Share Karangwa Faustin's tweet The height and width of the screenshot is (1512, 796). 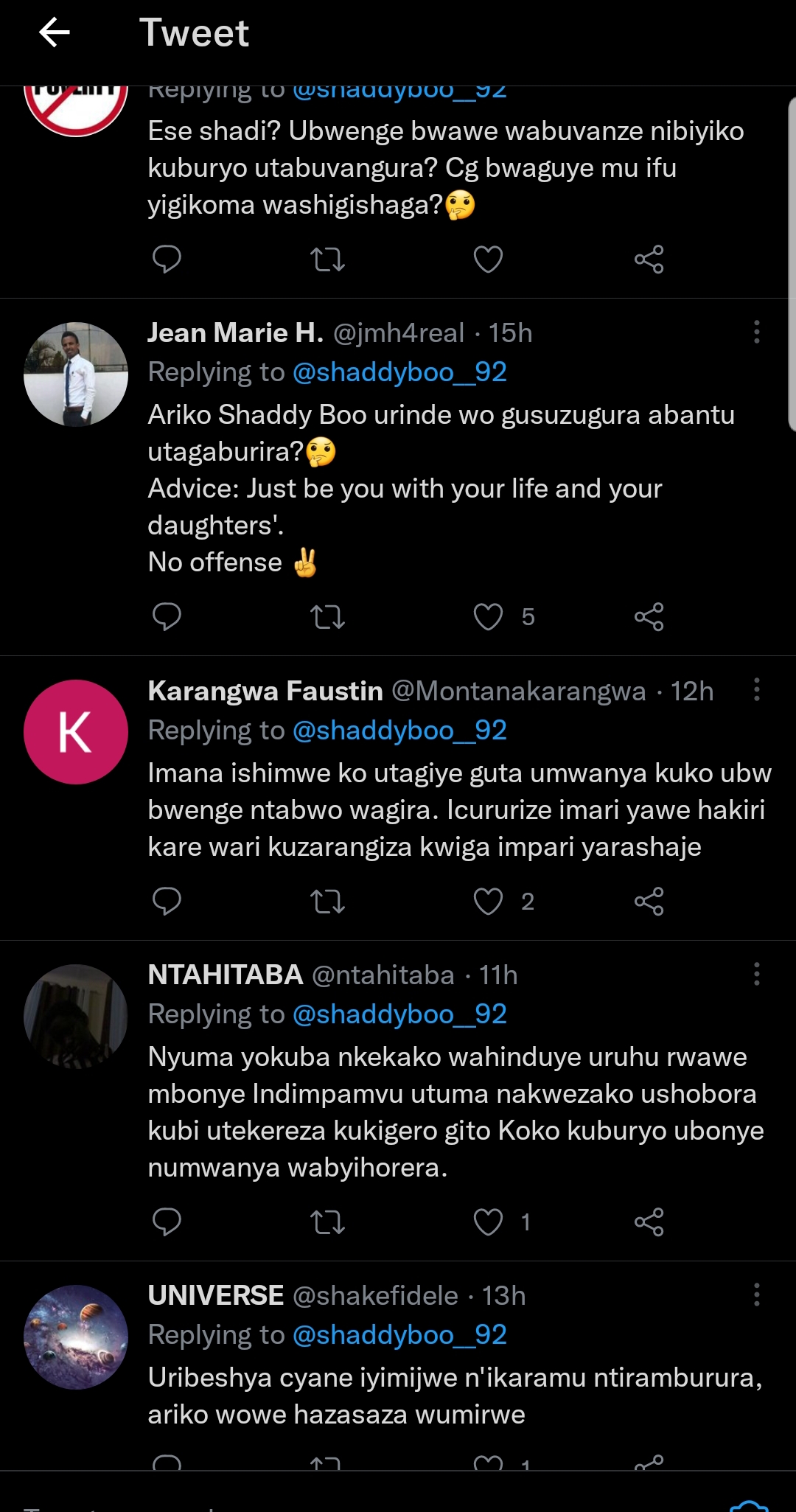click(649, 901)
